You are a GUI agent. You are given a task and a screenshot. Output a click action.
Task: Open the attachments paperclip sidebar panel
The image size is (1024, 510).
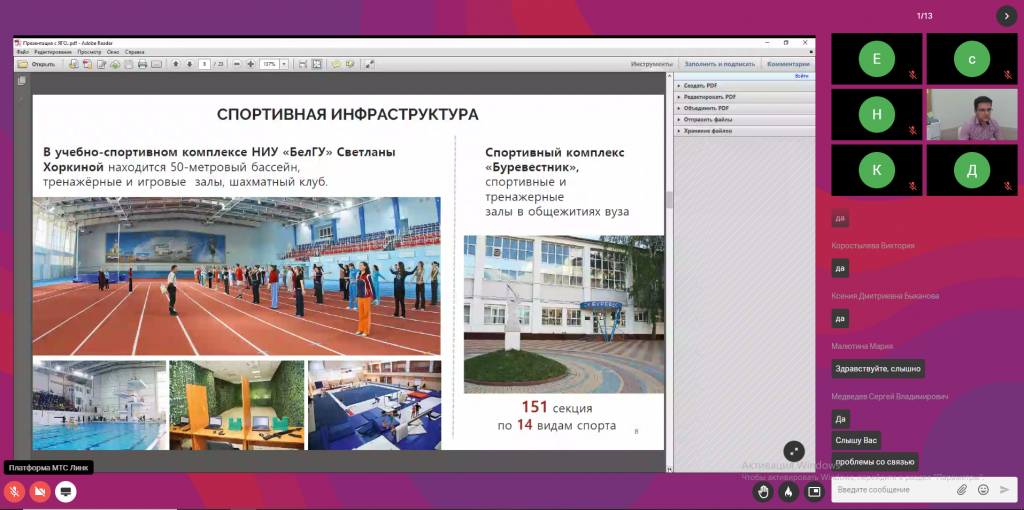point(22,98)
